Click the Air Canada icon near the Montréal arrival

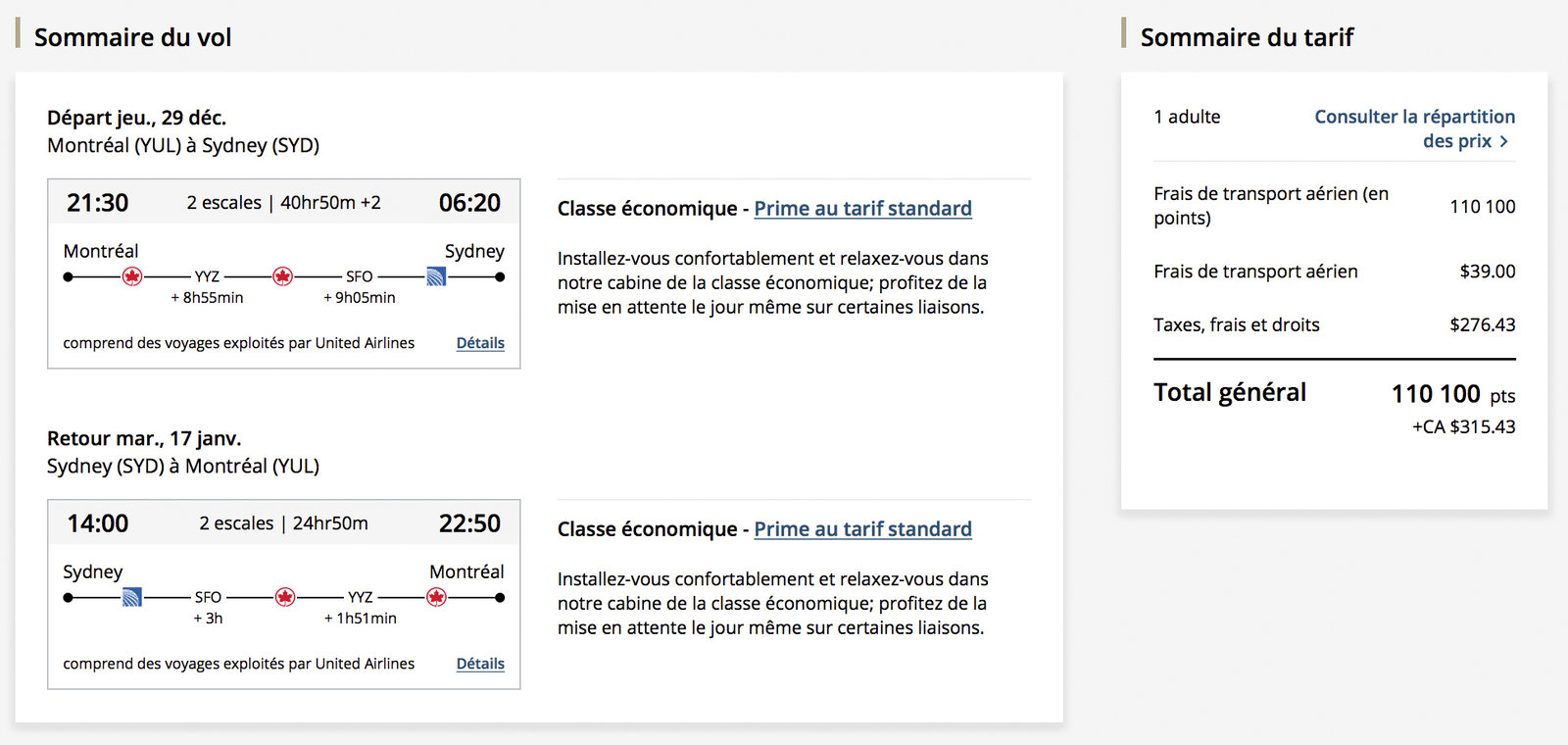pos(434,596)
